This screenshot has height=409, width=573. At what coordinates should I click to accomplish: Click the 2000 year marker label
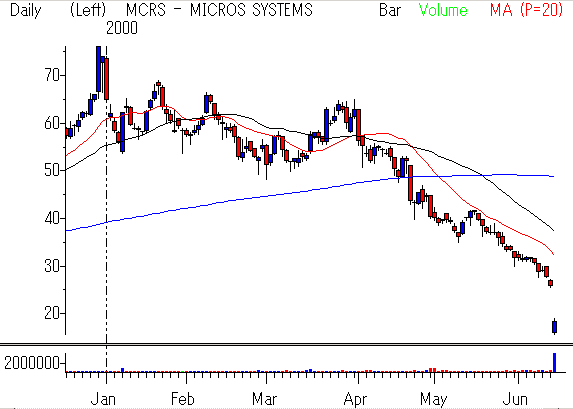coord(122,28)
